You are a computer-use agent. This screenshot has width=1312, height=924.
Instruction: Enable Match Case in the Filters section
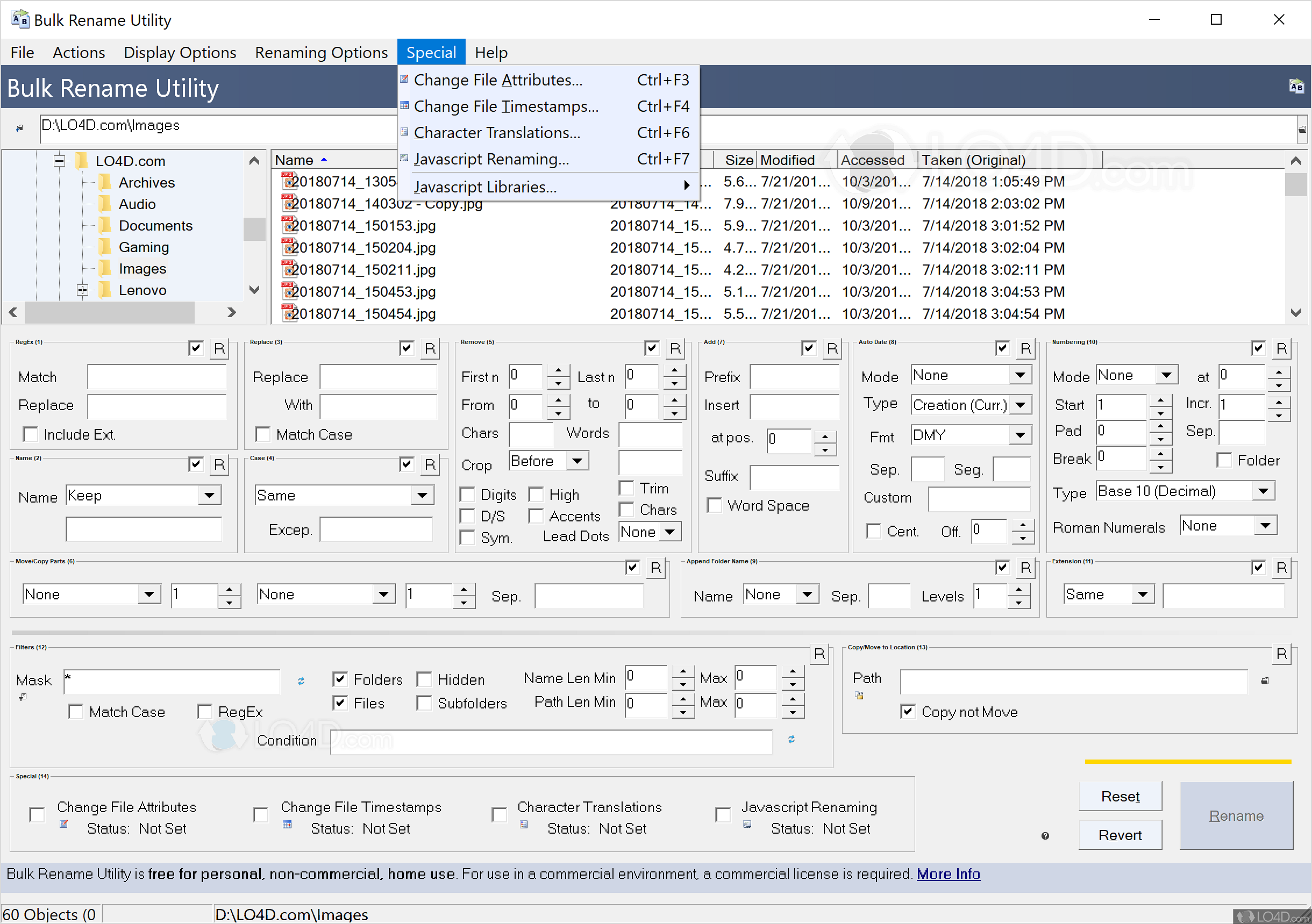click(x=76, y=712)
